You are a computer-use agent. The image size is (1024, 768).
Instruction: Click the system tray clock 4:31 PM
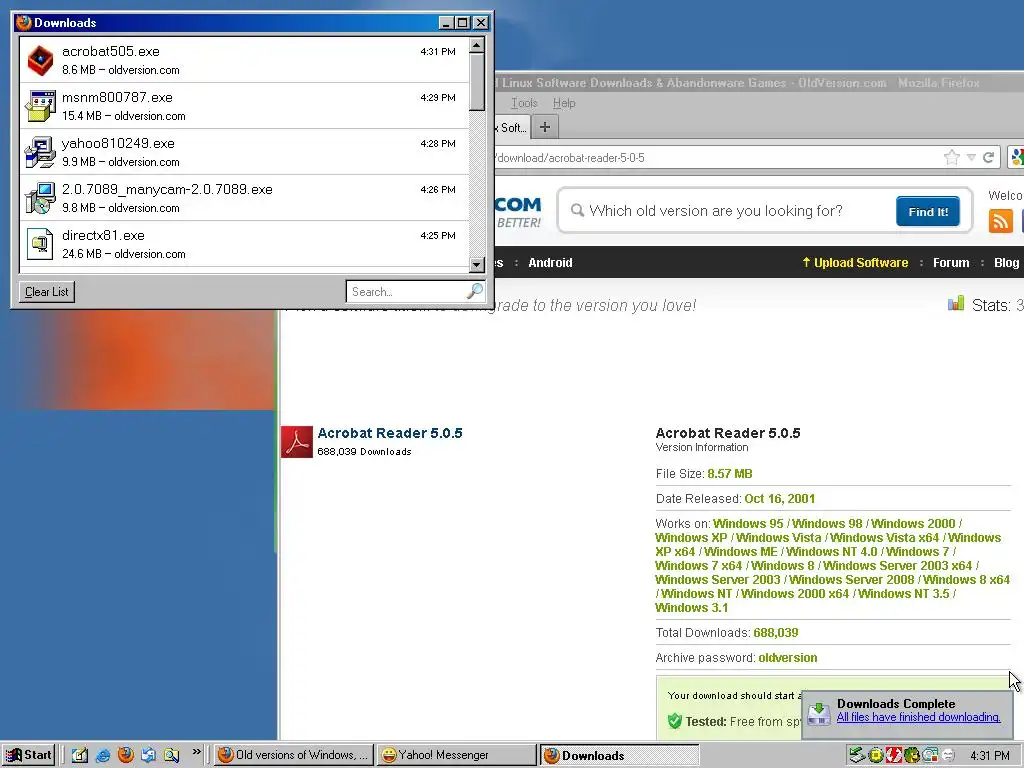(x=990, y=756)
